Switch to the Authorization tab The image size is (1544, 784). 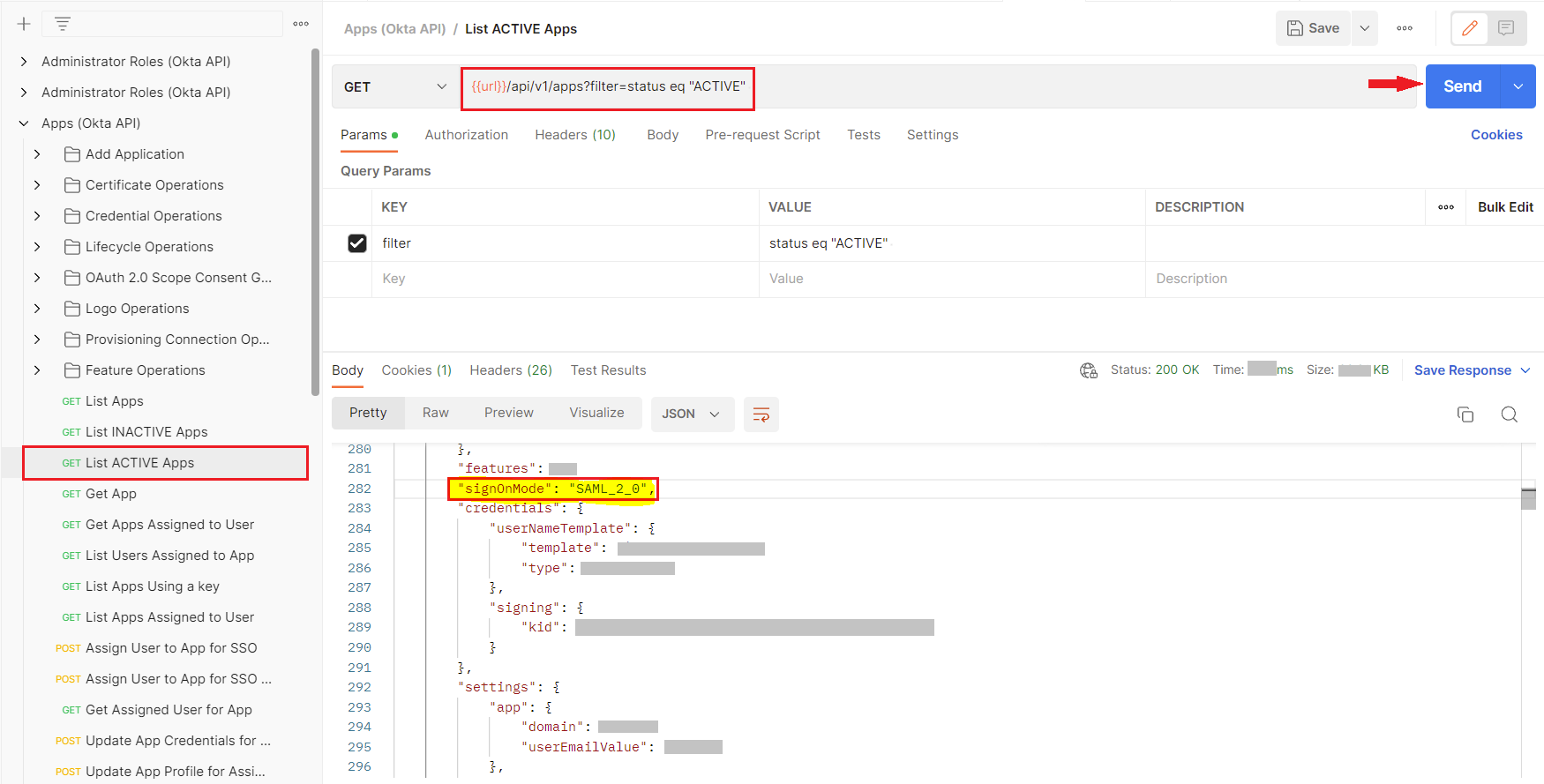tap(466, 135)
